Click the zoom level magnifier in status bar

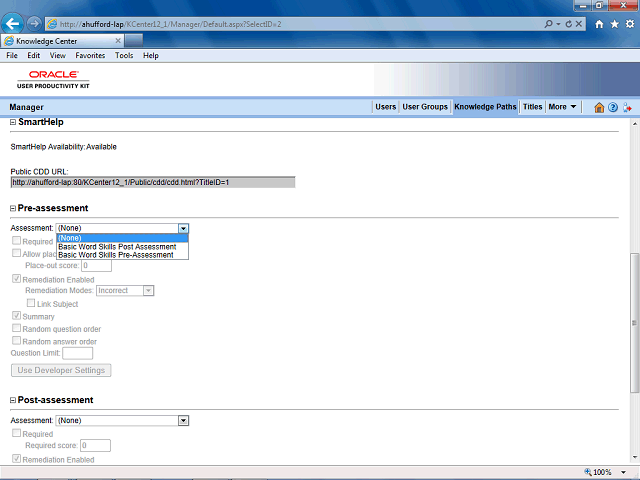588,472
